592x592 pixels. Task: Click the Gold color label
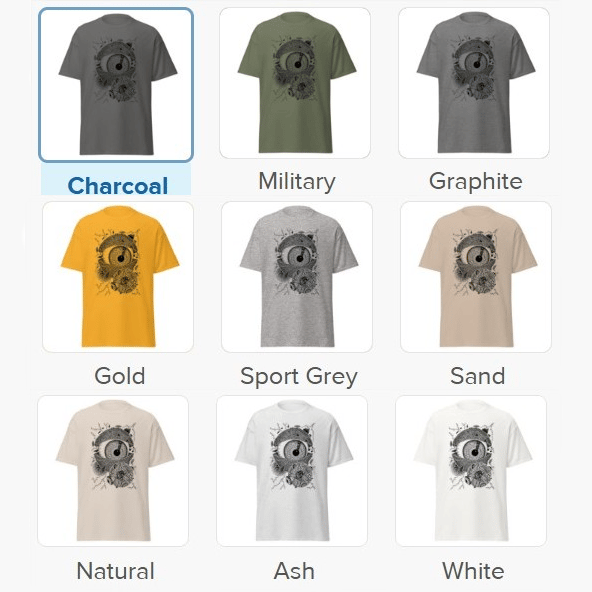pyautogui.click(x=120, y=376)
